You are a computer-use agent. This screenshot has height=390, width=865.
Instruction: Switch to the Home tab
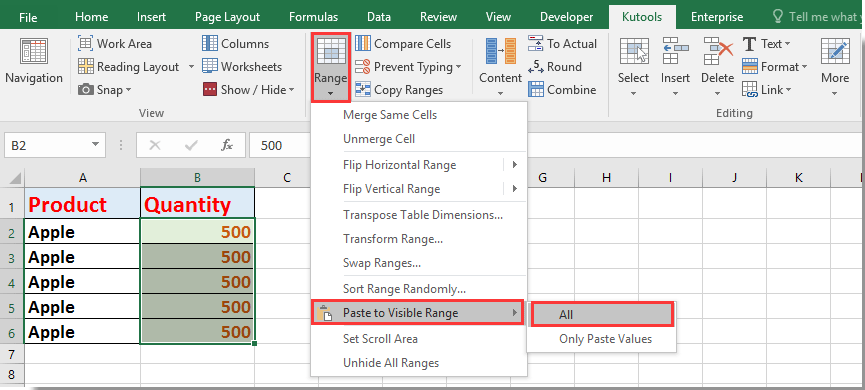click(x=92, y=17)
